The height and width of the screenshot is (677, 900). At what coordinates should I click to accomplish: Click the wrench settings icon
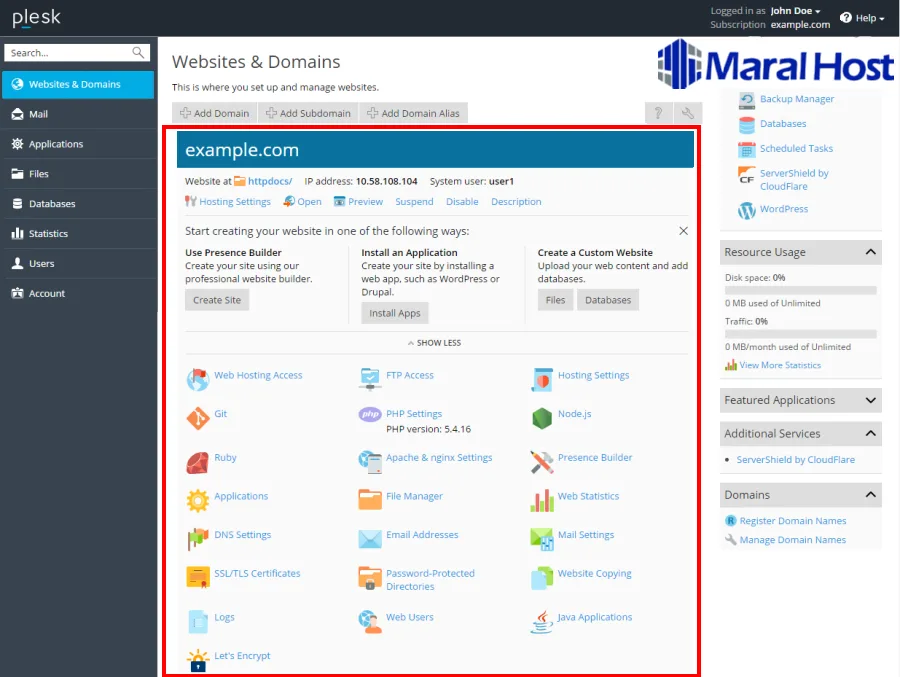coord(686,114)
